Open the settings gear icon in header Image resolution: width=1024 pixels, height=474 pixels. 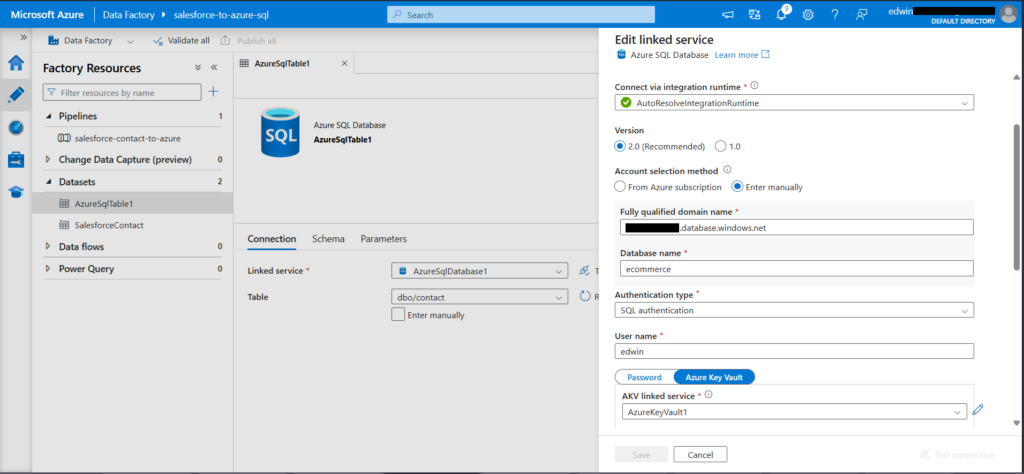coord(808,14)
